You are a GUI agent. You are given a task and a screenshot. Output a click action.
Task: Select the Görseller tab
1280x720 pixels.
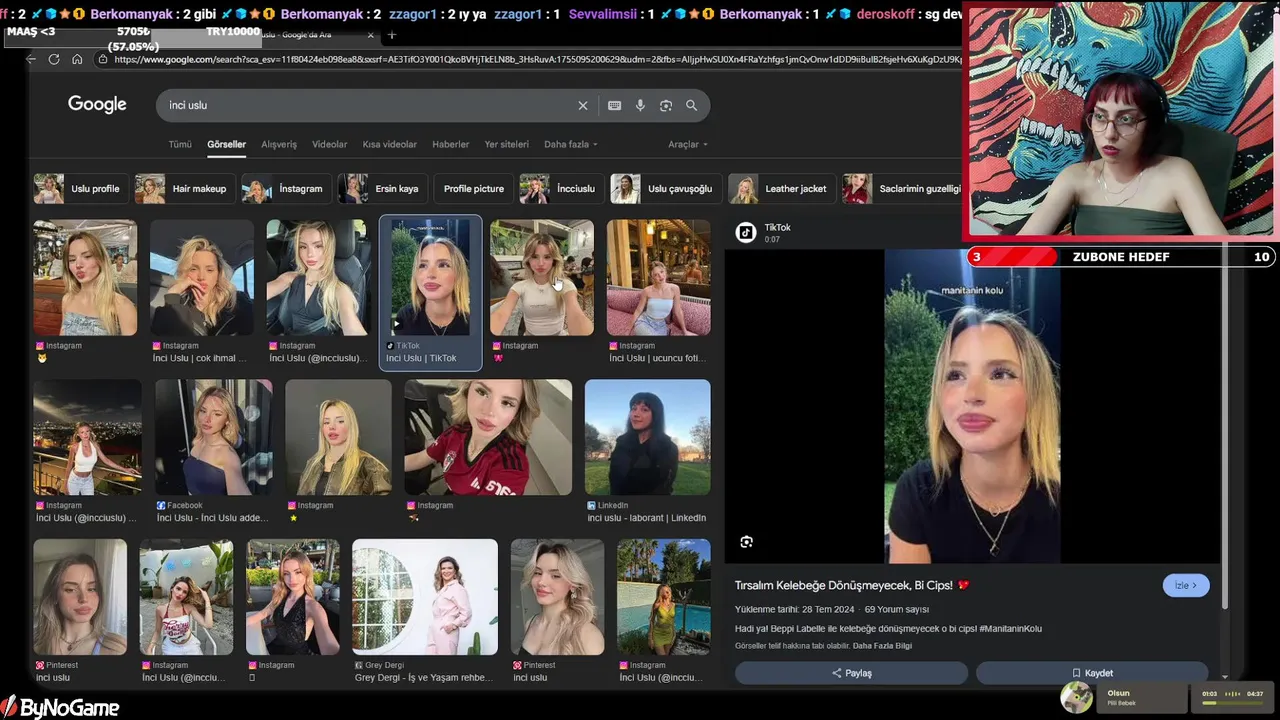226,144
